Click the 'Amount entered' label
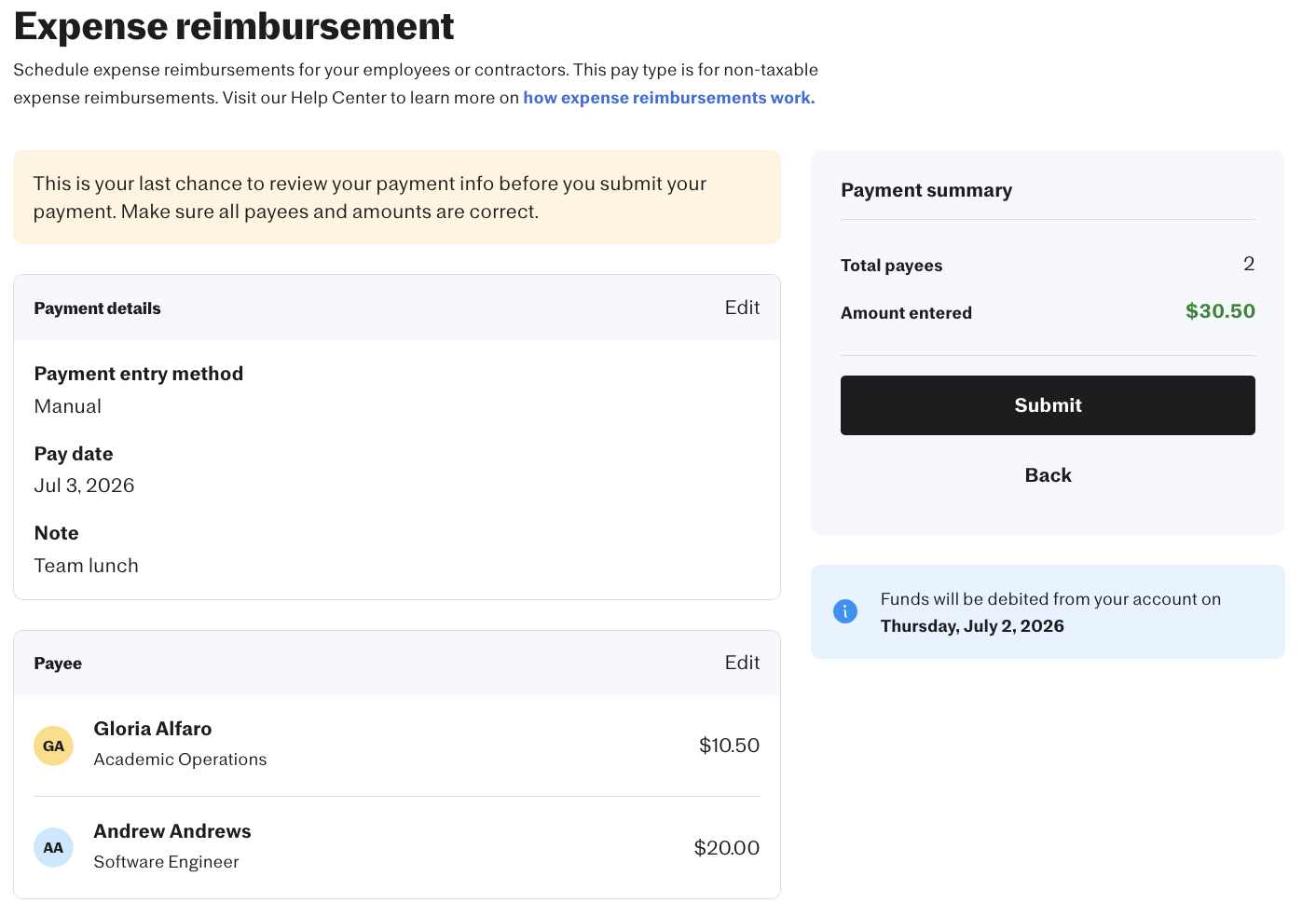The height and width of the screenshot is (917, 1316). 906,313
